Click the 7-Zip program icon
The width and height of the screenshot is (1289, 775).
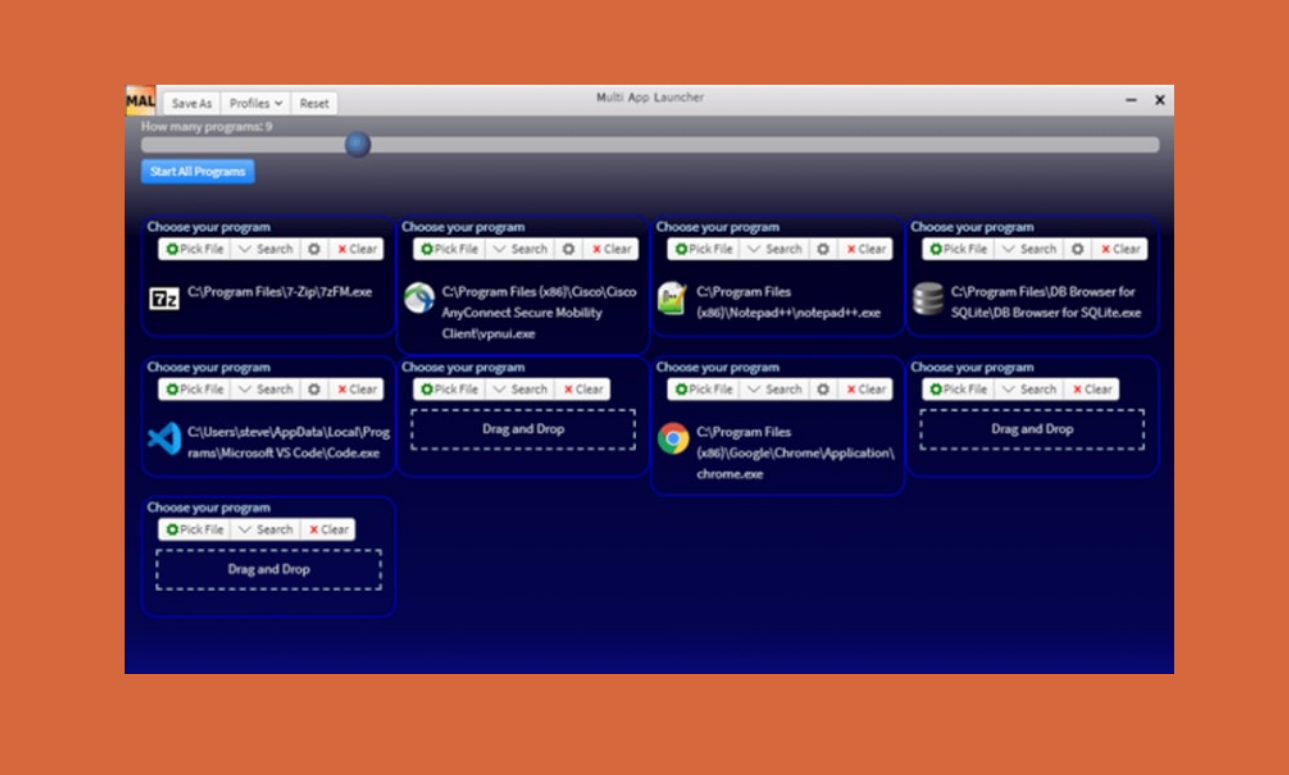pyautogui.click(x=164, y=297)
